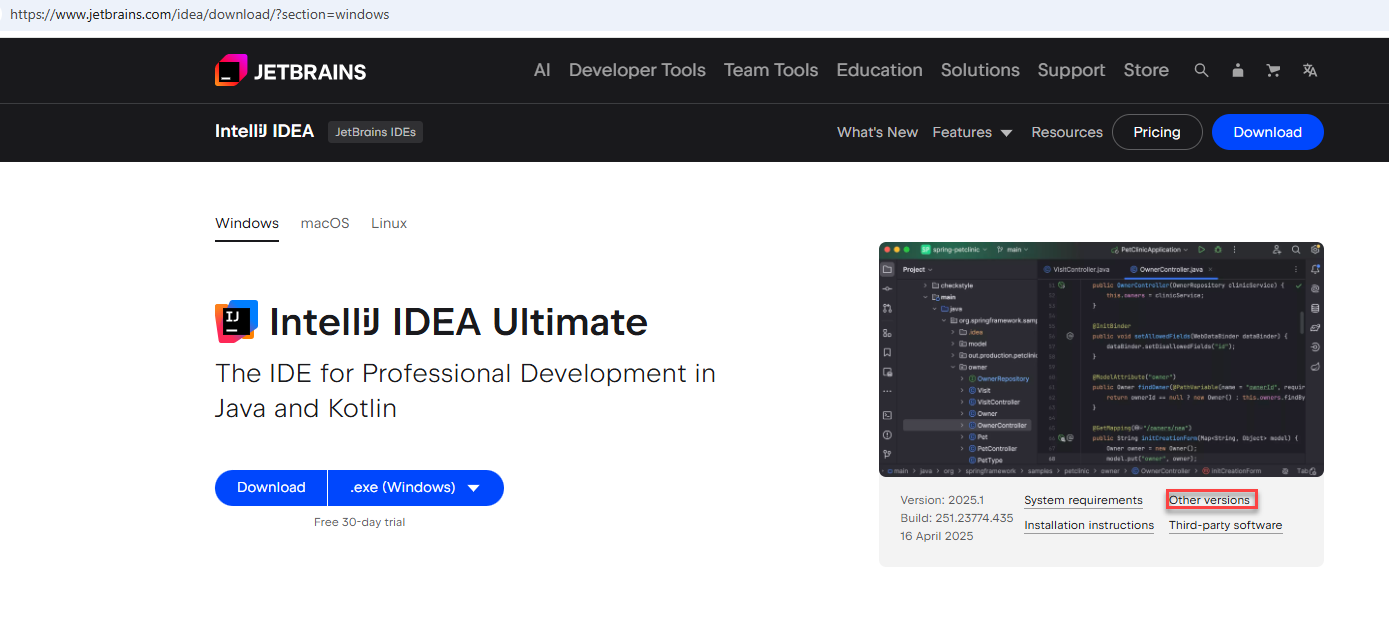Click the Download button in the header
The image size is (1389, 628).
(1267, 132)
